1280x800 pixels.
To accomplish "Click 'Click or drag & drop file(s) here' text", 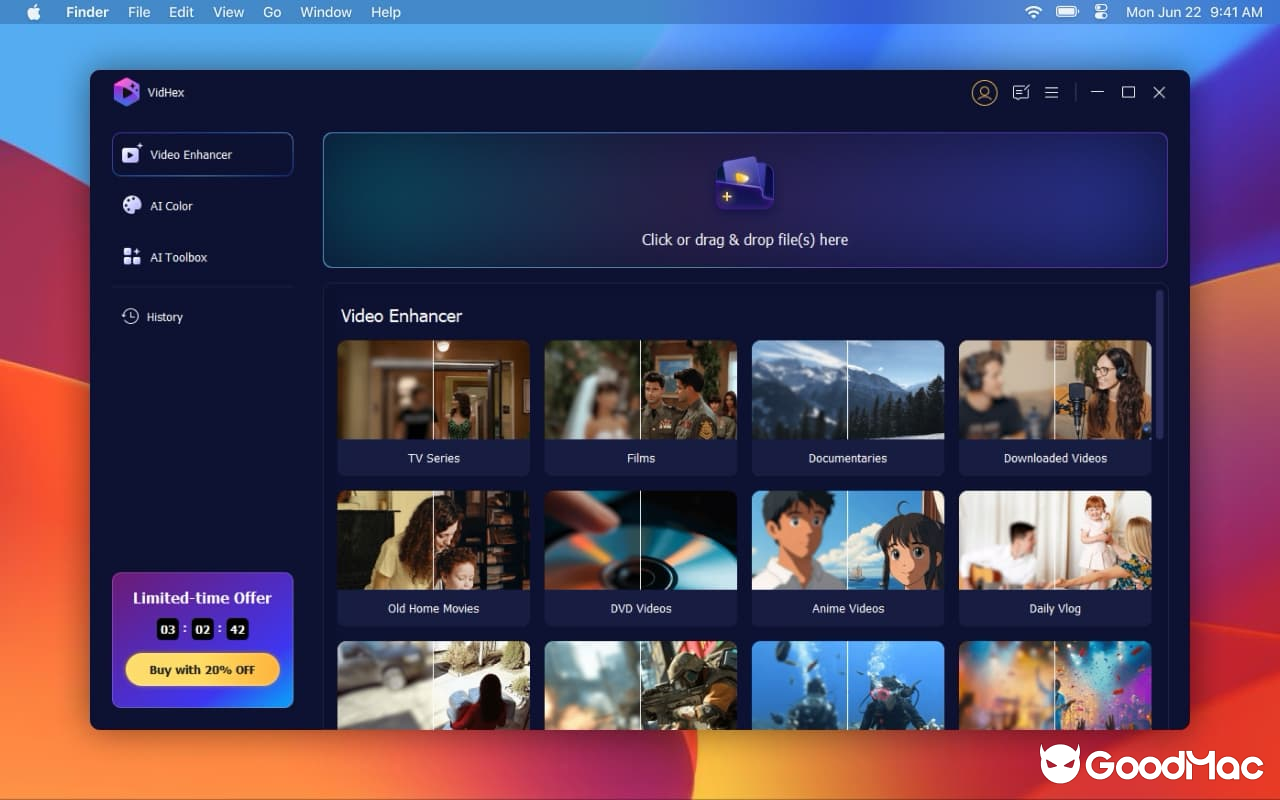I will point(745,240).
